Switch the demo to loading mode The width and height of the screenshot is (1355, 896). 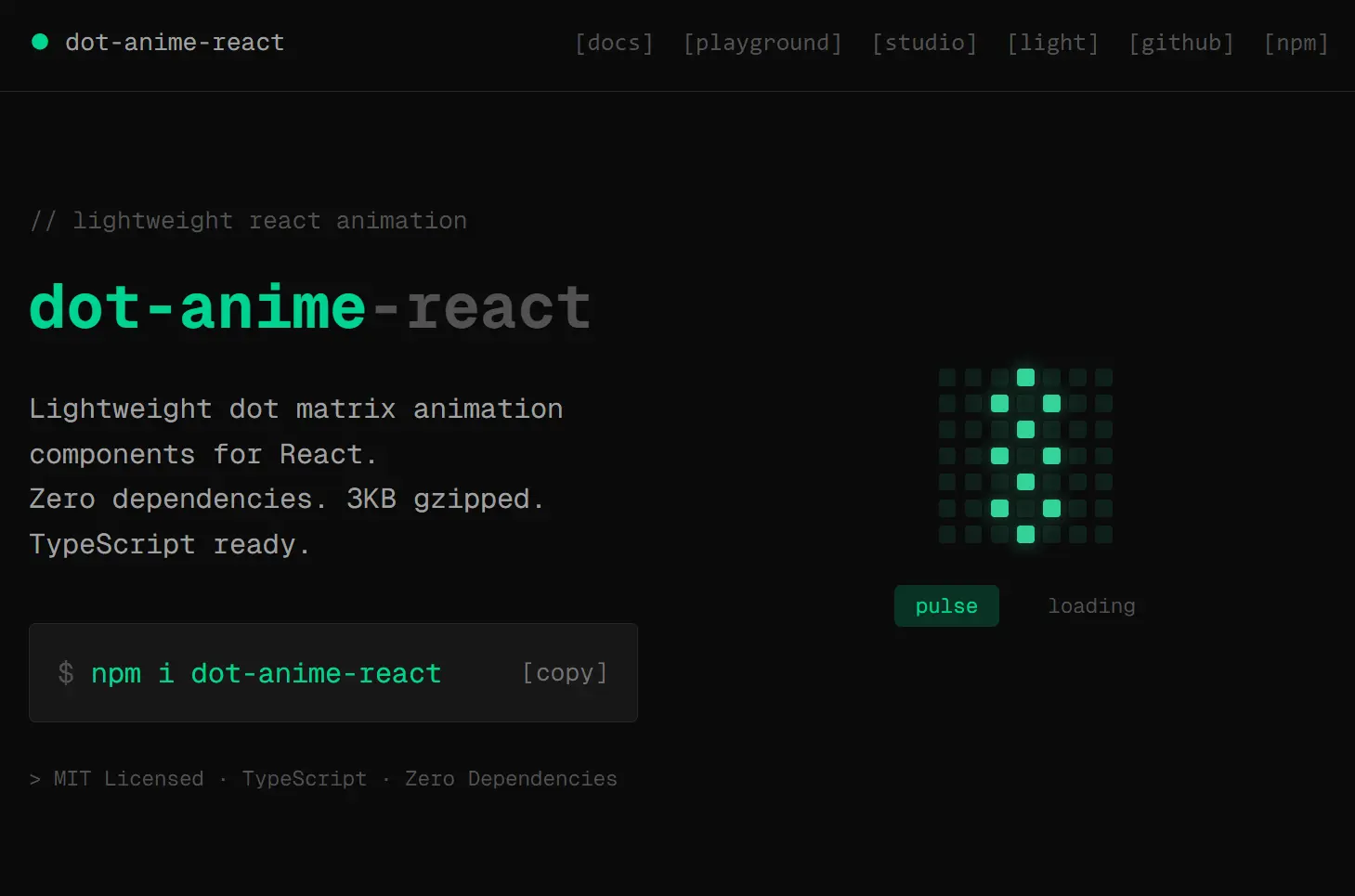1091,605
